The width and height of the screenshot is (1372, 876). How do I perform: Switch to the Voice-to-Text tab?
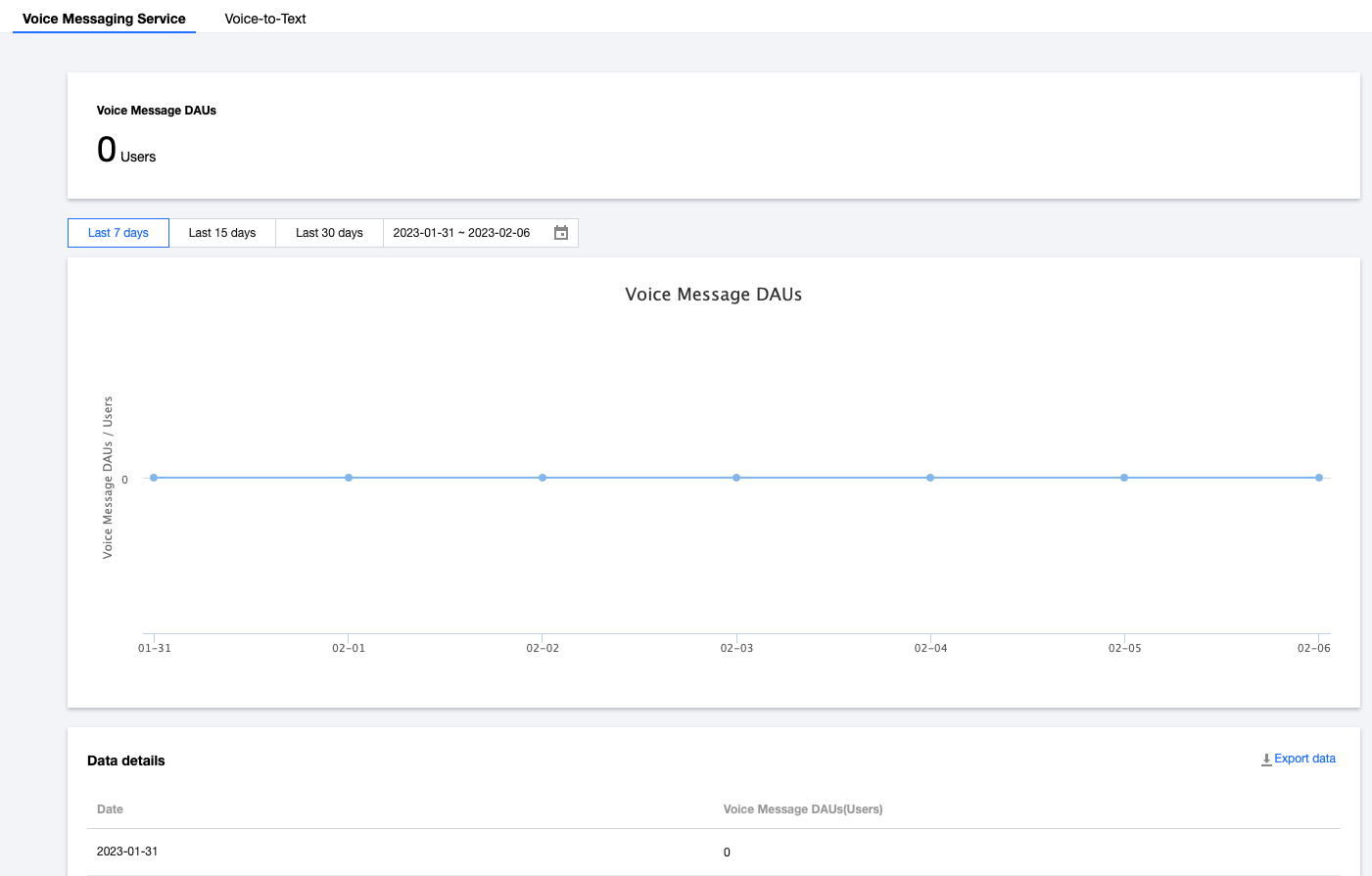(x=265, y=19)
